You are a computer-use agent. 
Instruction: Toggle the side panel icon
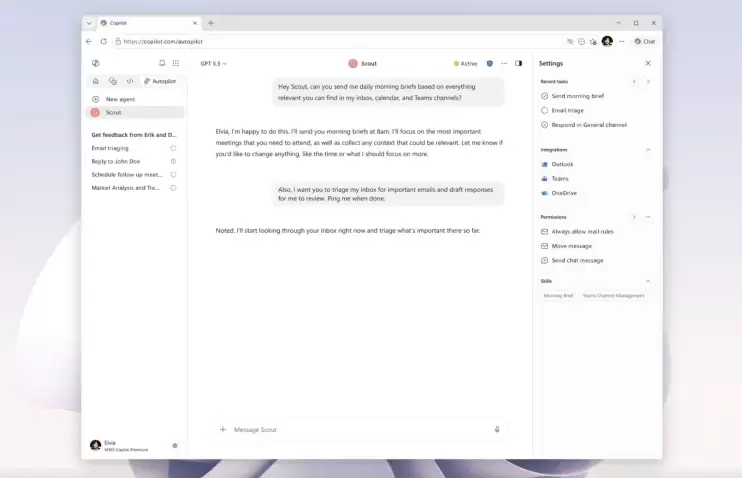coord(519,63)
